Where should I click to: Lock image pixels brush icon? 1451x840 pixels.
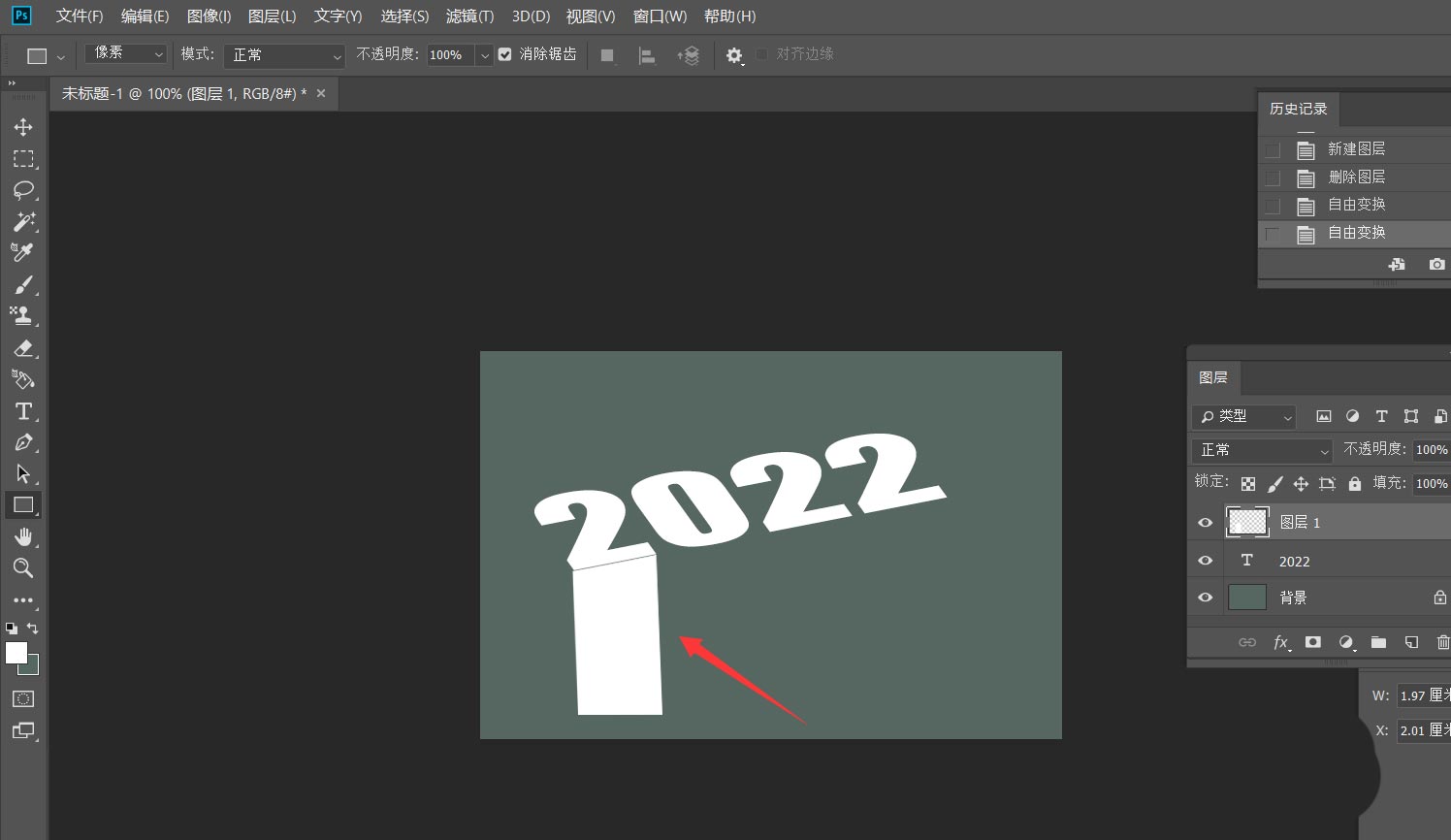1274,483
